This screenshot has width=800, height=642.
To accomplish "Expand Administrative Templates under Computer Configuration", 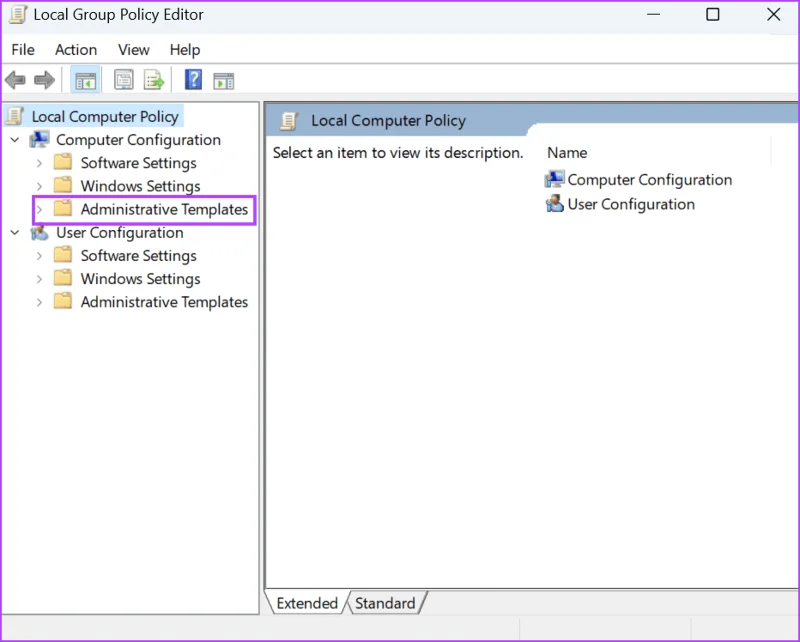I will (x=39, y=209).
